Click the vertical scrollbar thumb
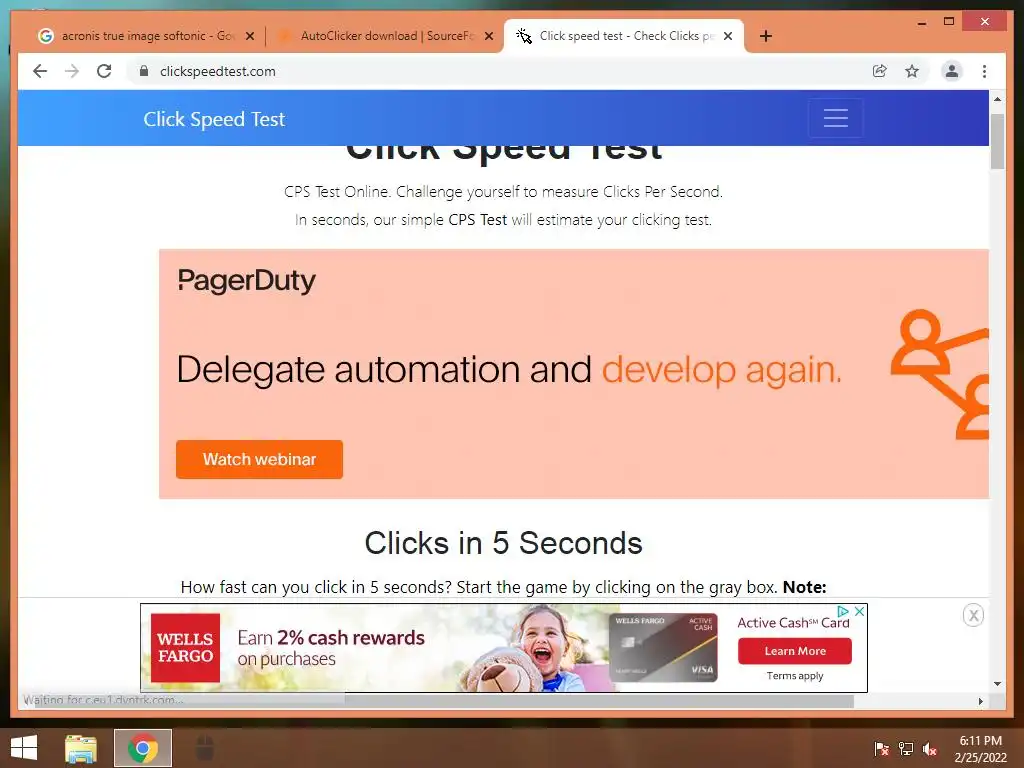Image resolution: width=1024 pixels, height=768 pixels. 997,142
